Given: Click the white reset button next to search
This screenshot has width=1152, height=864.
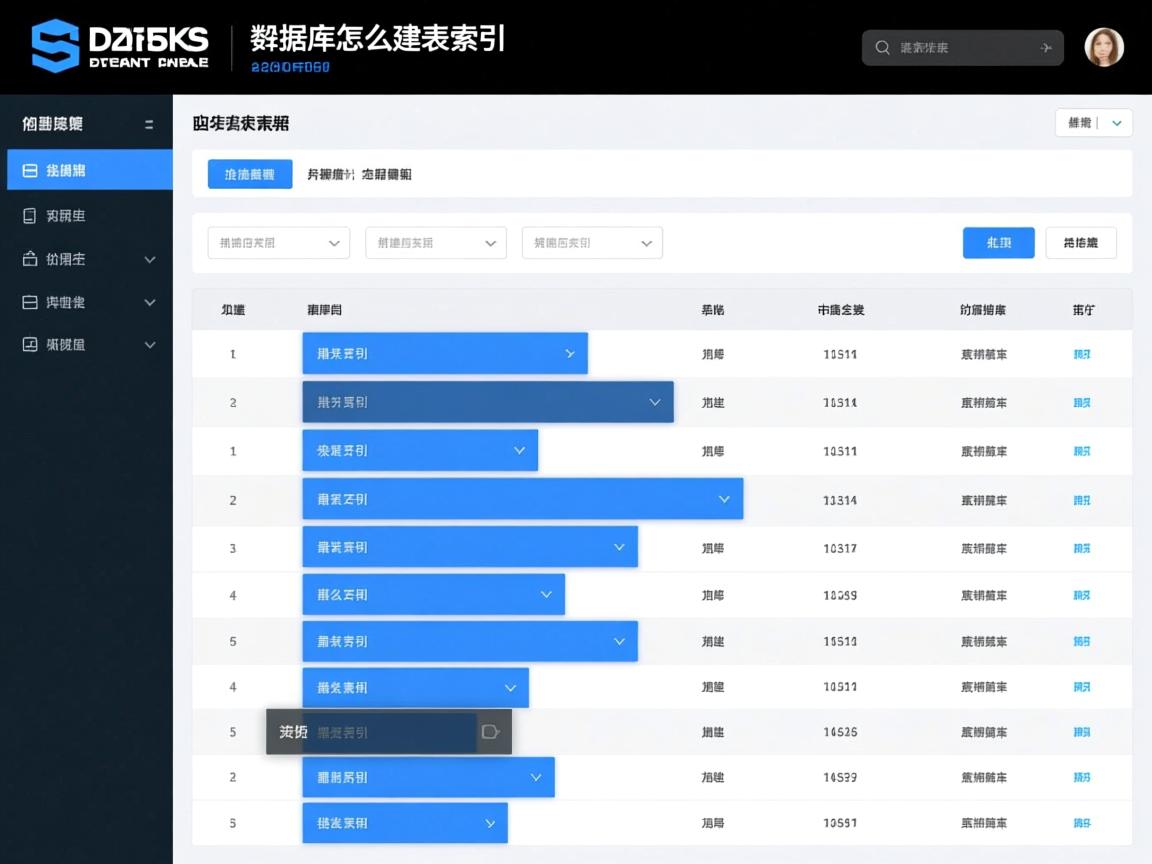Looking at the screenshot, I should pos(1081,242).
